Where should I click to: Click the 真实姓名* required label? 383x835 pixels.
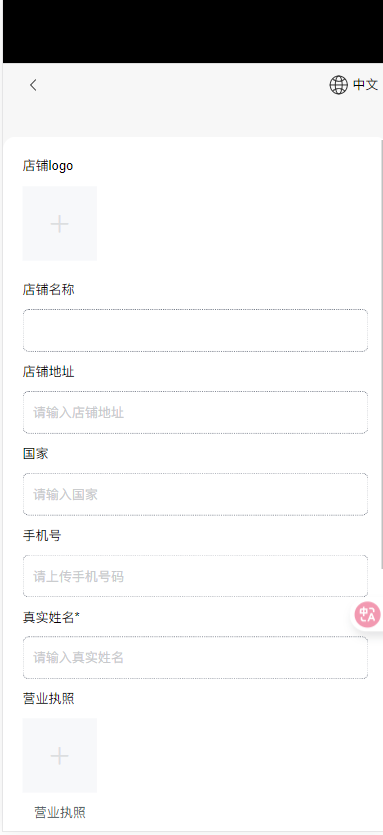pos(52,618)
